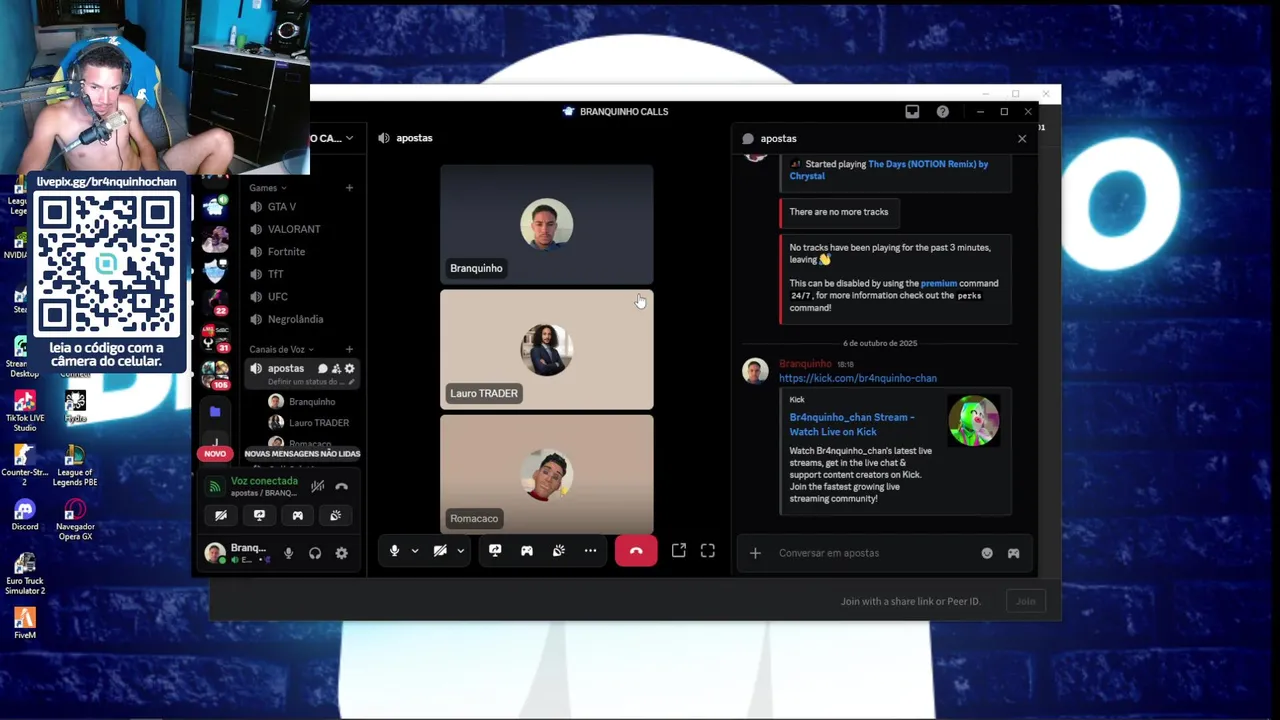Click the red NOVO badge
Screen dimensions: 1280x720
coord(215,454)
